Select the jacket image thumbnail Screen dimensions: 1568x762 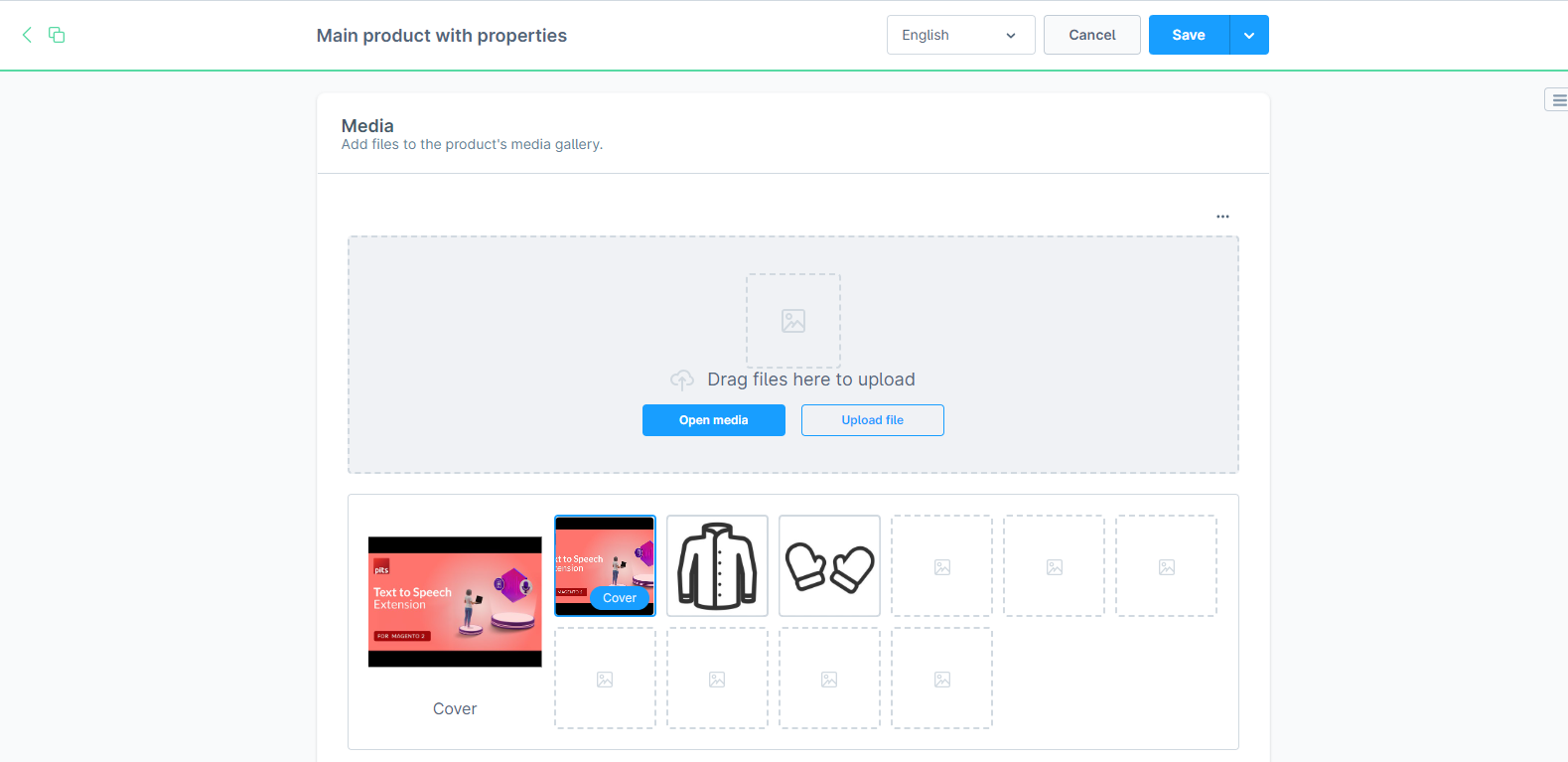click(717, 565)
